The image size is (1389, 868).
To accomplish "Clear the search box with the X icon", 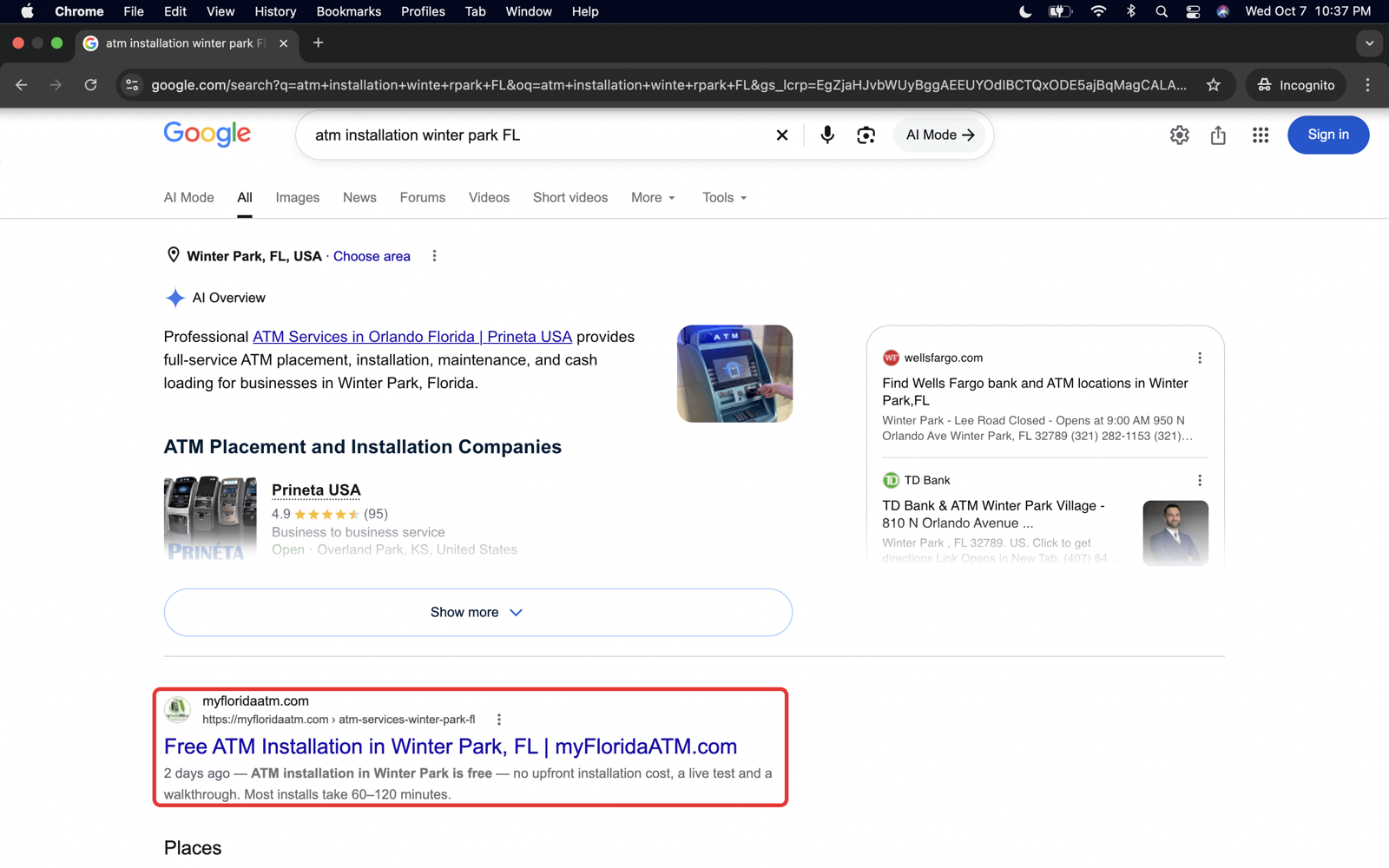I will (781, 135).
